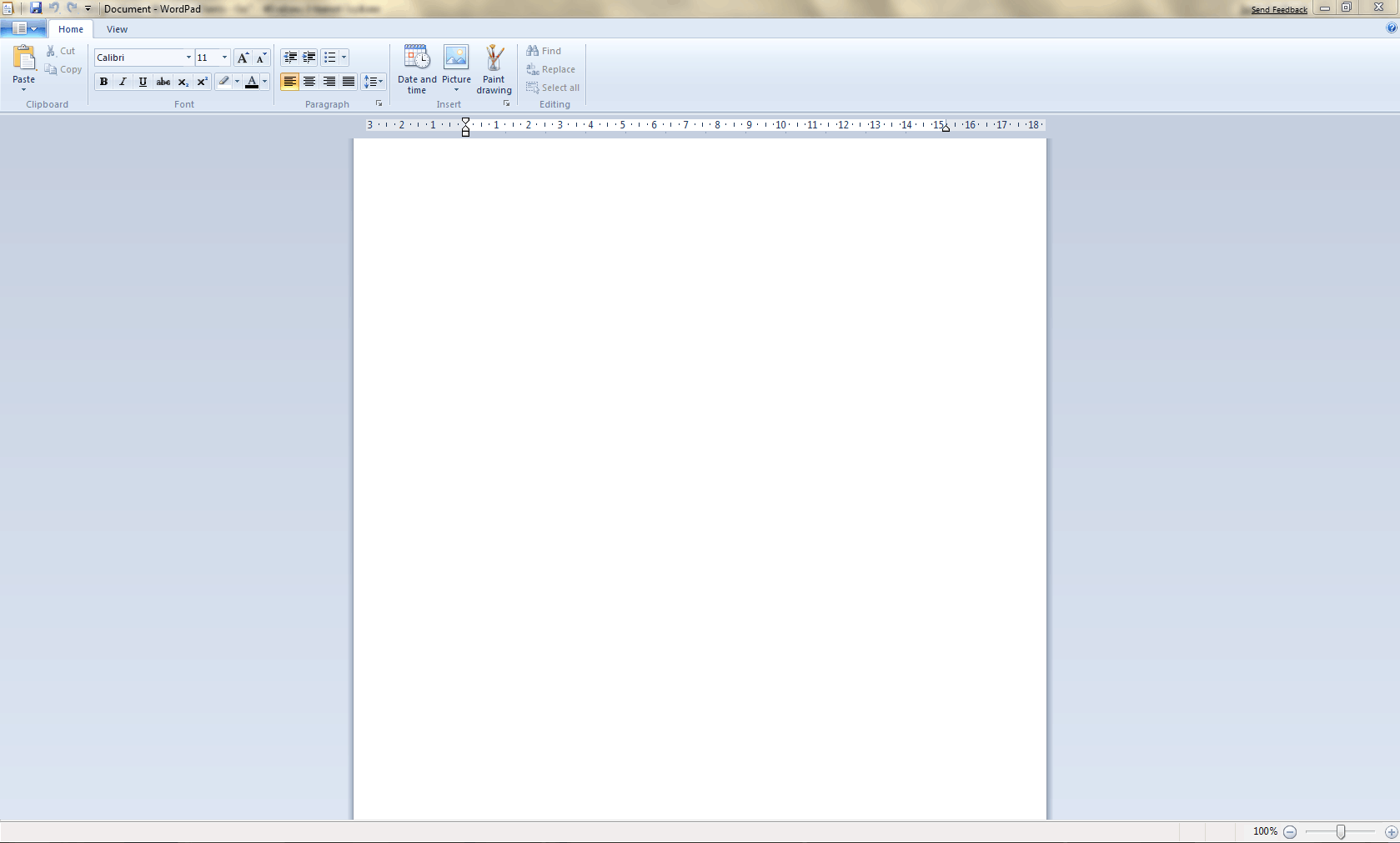This screenshot has width=1400, height=843.
Task: Click the 100% zoom level text
Action: (1265, 831)
